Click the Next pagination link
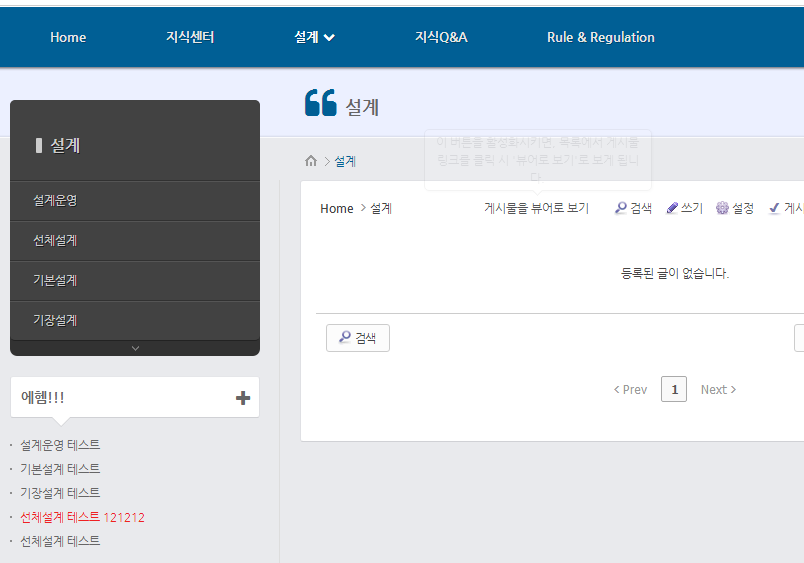 [x=718, y=389]
